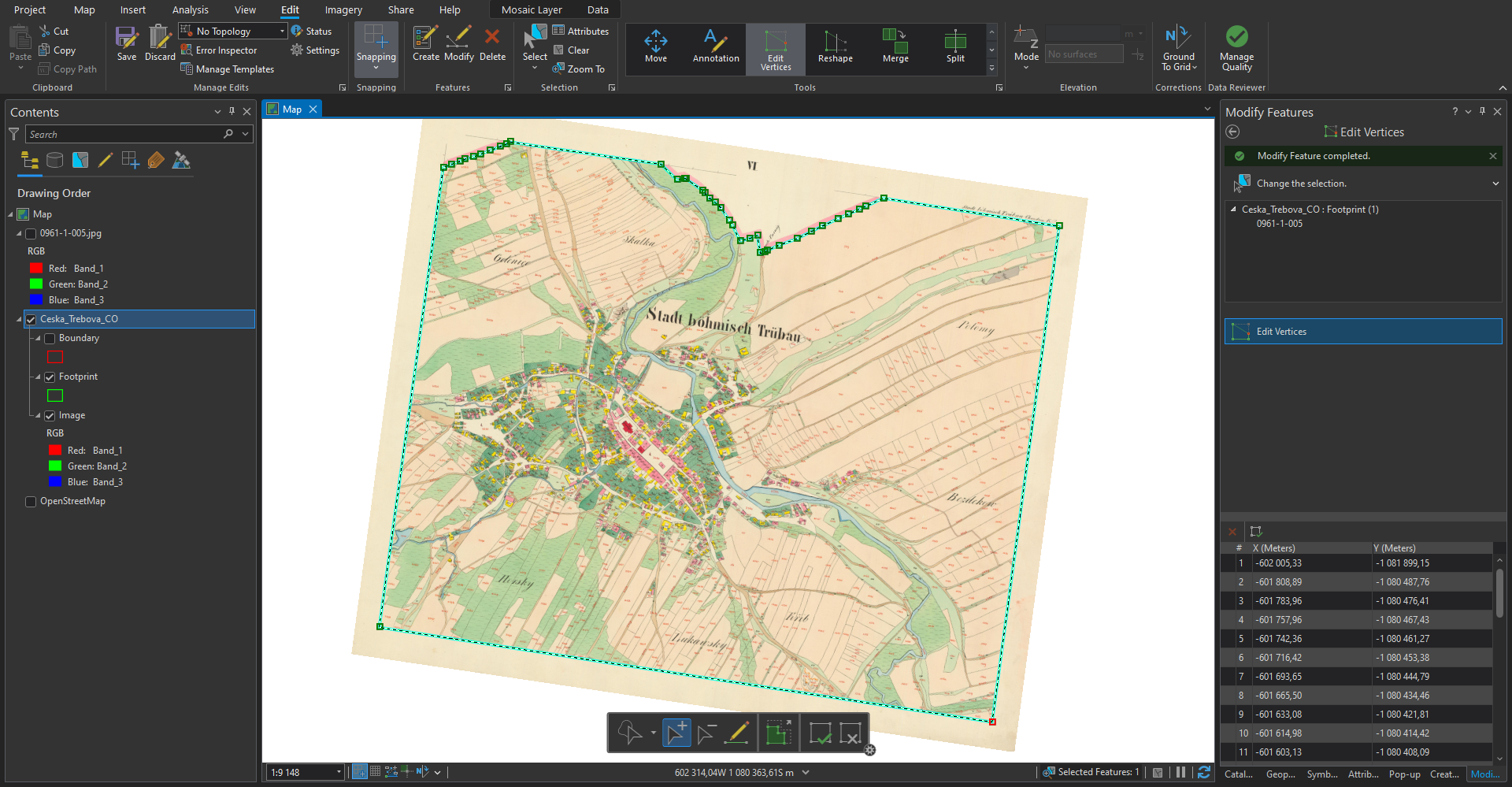Open the map scale 1:9 148 dropdown
The width and height of the screenshot is (1512, 787).
(339, 773)
